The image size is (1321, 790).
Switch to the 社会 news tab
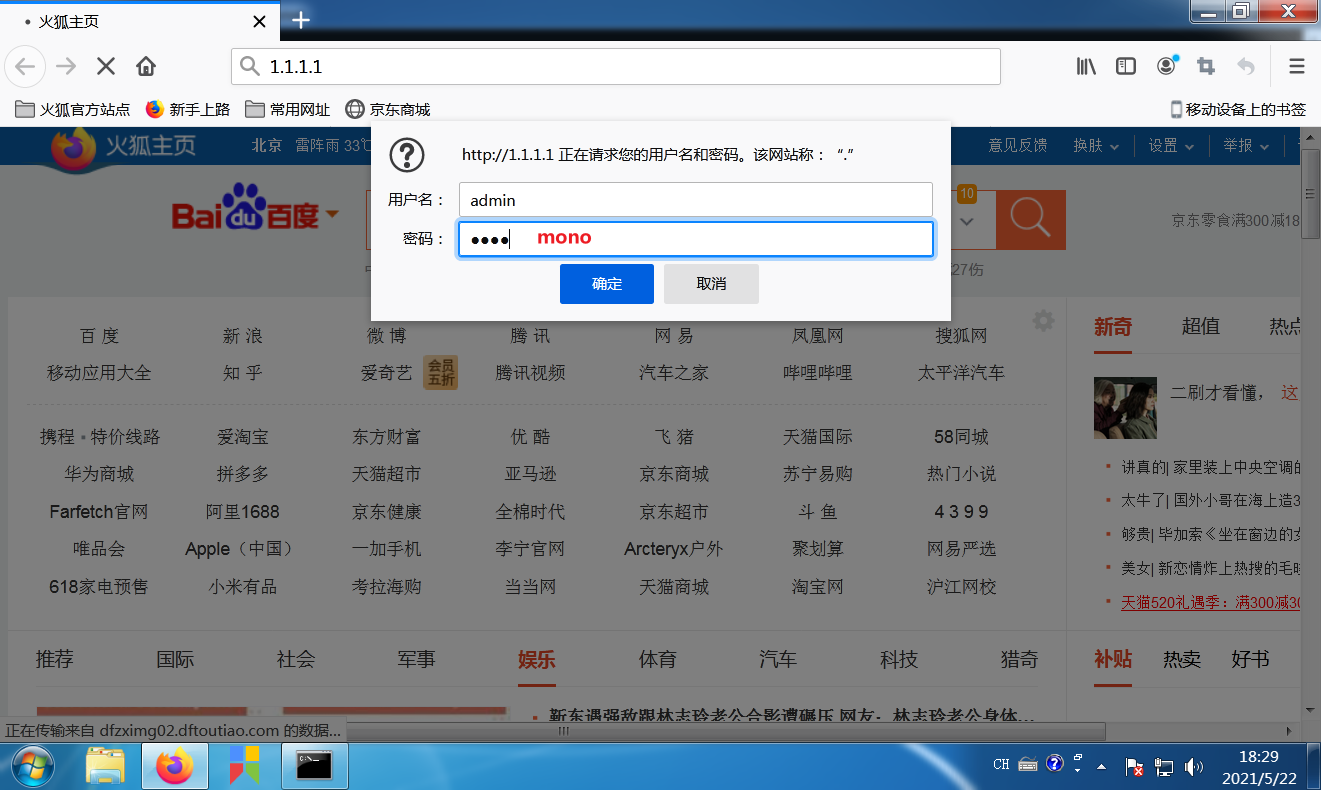coord(296,659)
